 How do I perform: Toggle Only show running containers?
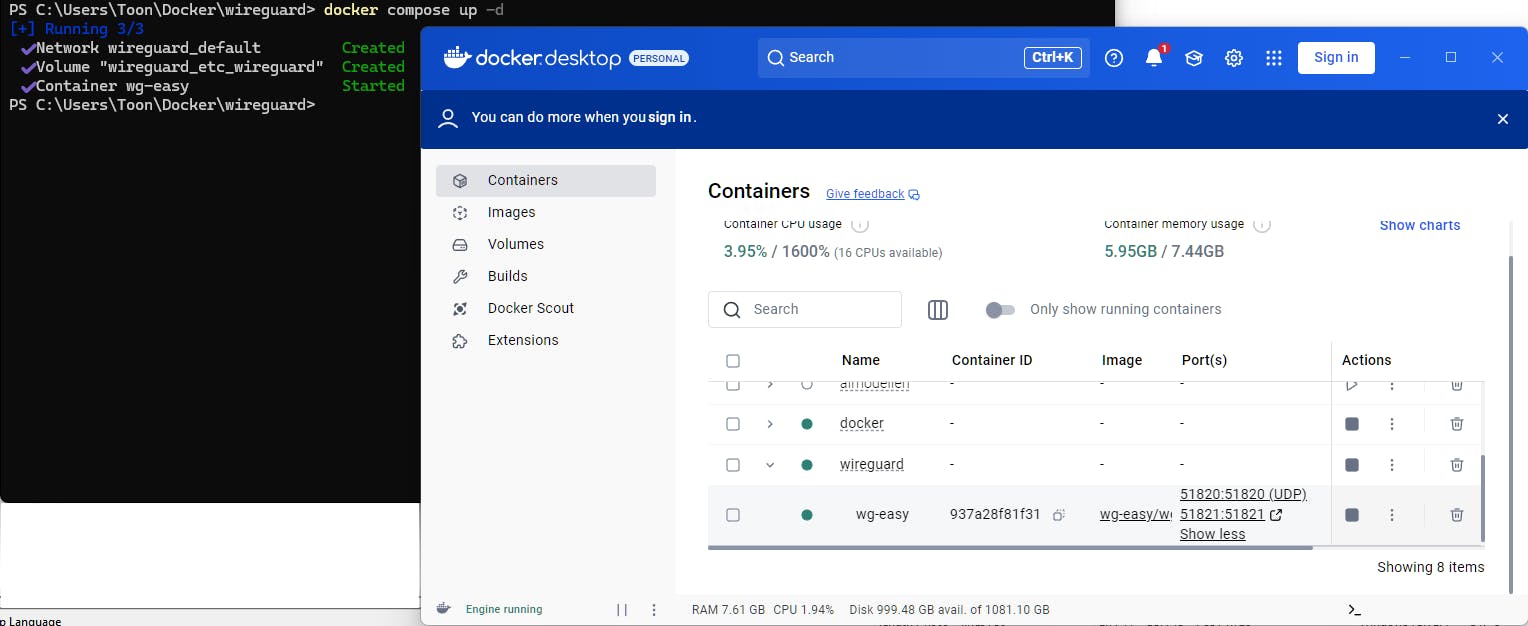coord(1000,310)
